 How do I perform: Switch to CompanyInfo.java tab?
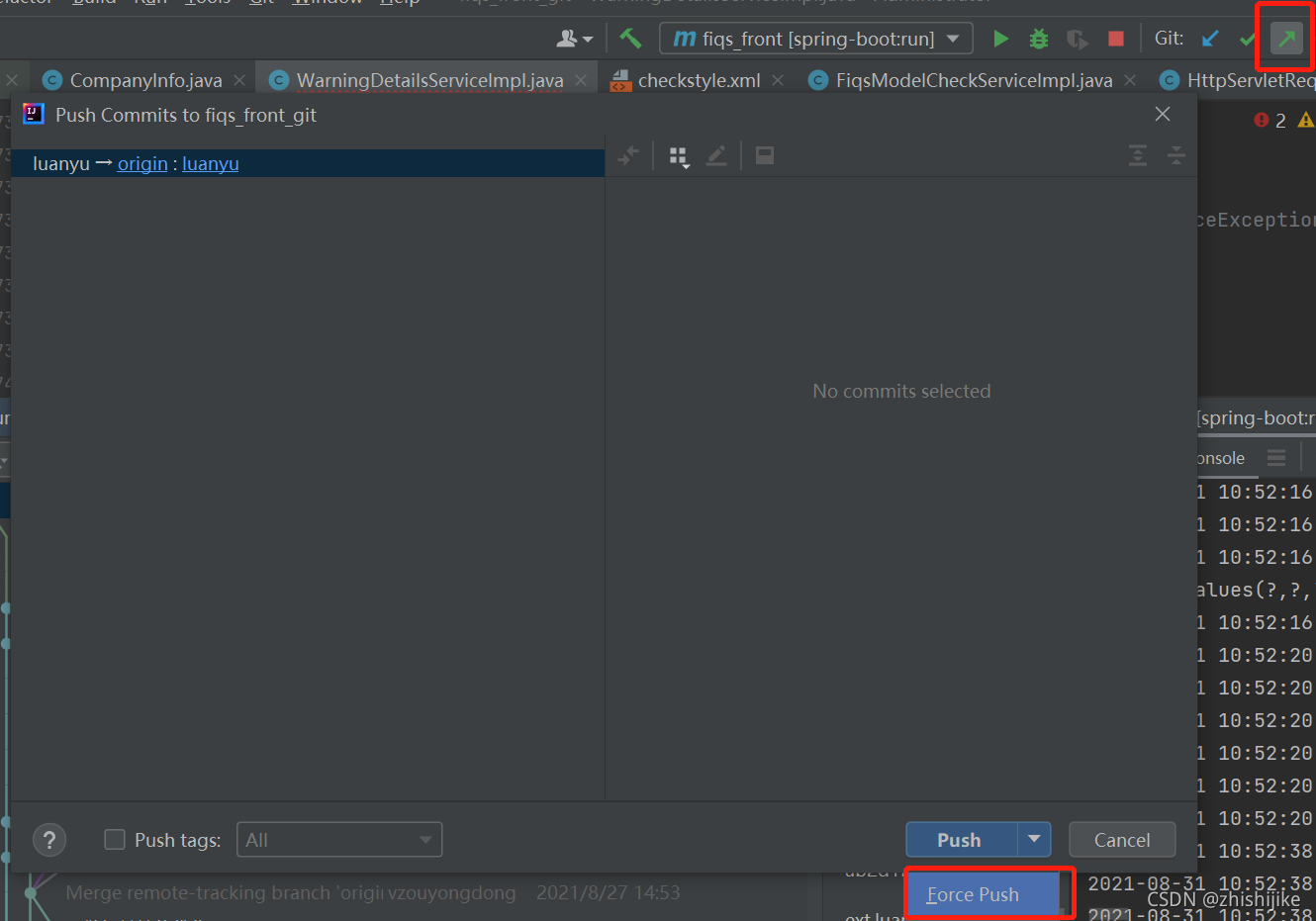coord(145,80)
